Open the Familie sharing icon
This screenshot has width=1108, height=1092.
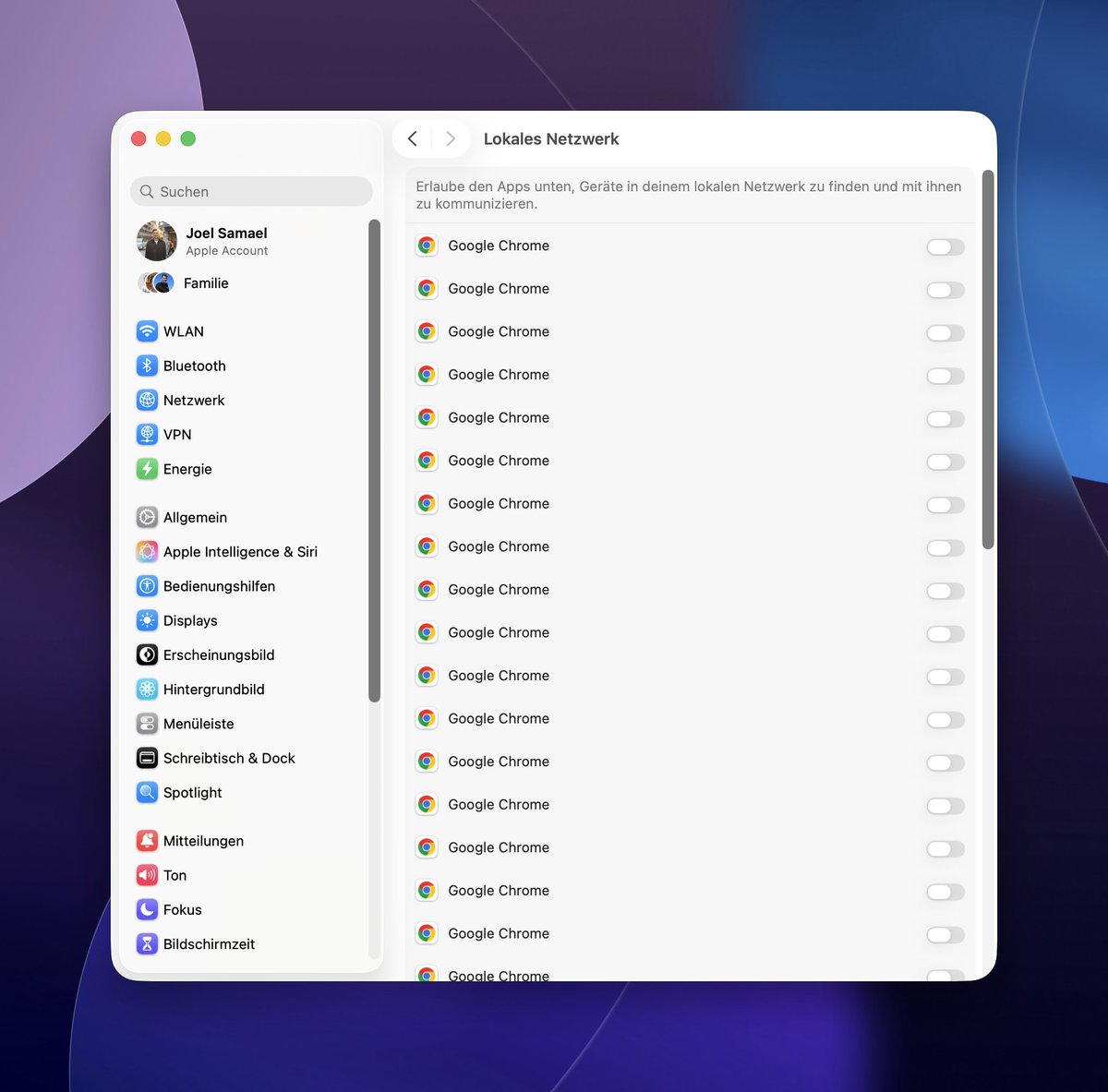tap(156, 282)
